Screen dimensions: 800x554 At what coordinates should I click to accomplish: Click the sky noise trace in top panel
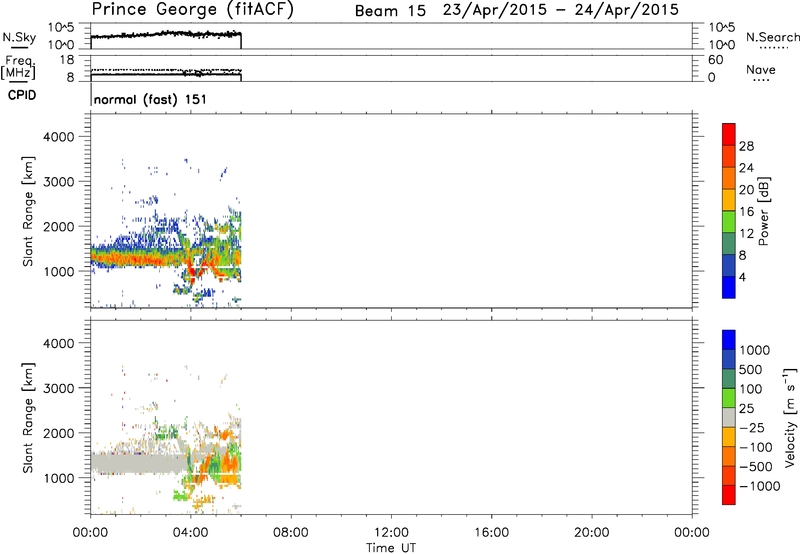(166, 35)
